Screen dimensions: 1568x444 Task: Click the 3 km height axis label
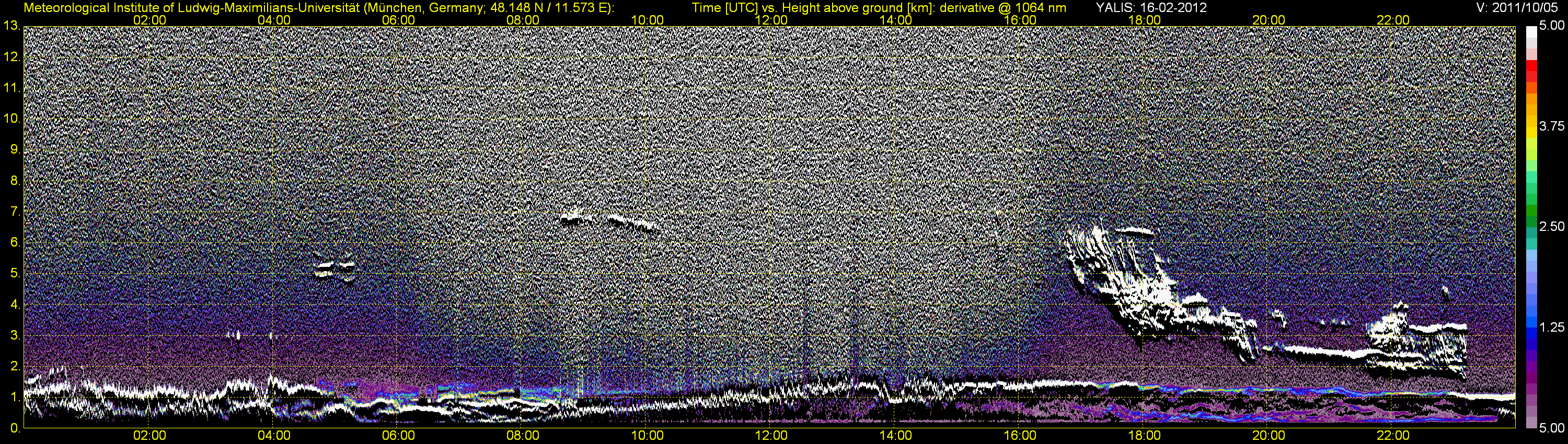[15, 335]
